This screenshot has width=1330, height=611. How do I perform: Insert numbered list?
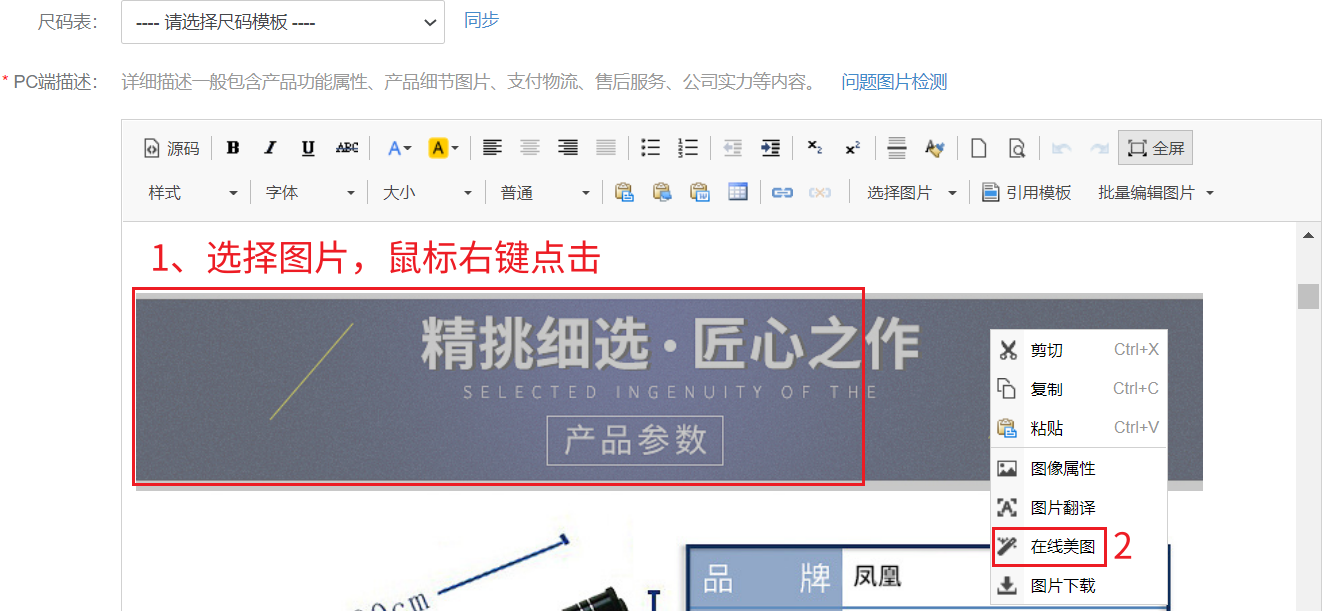click(688, 148)
